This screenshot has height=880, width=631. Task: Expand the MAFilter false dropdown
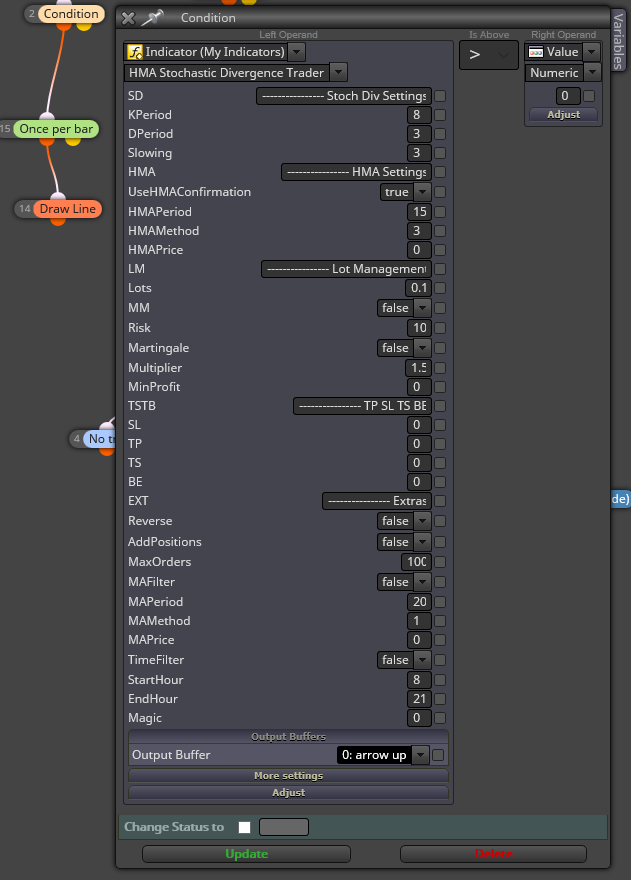pyautogui.click(x=422, y=582)
